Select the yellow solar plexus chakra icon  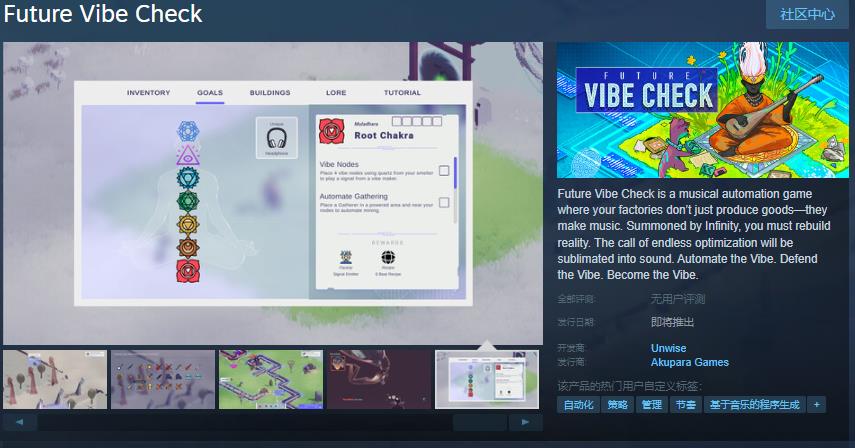[x=188, y=224]
